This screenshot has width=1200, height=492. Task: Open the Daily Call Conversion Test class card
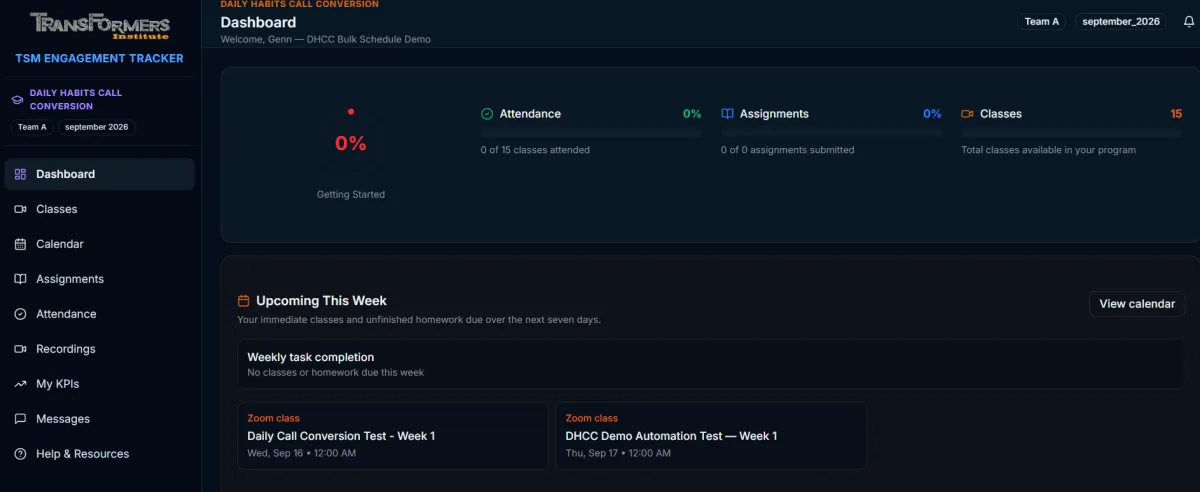click(392, 436)
